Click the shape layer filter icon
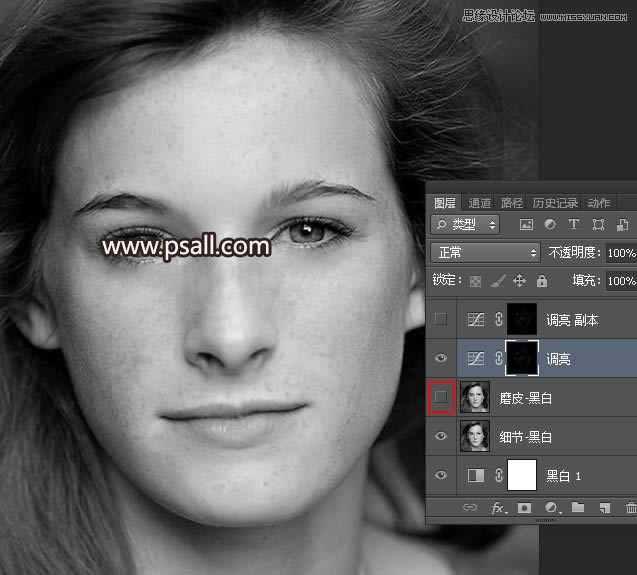The width and height of the screenshot is (637, 575). coord(598,225)
